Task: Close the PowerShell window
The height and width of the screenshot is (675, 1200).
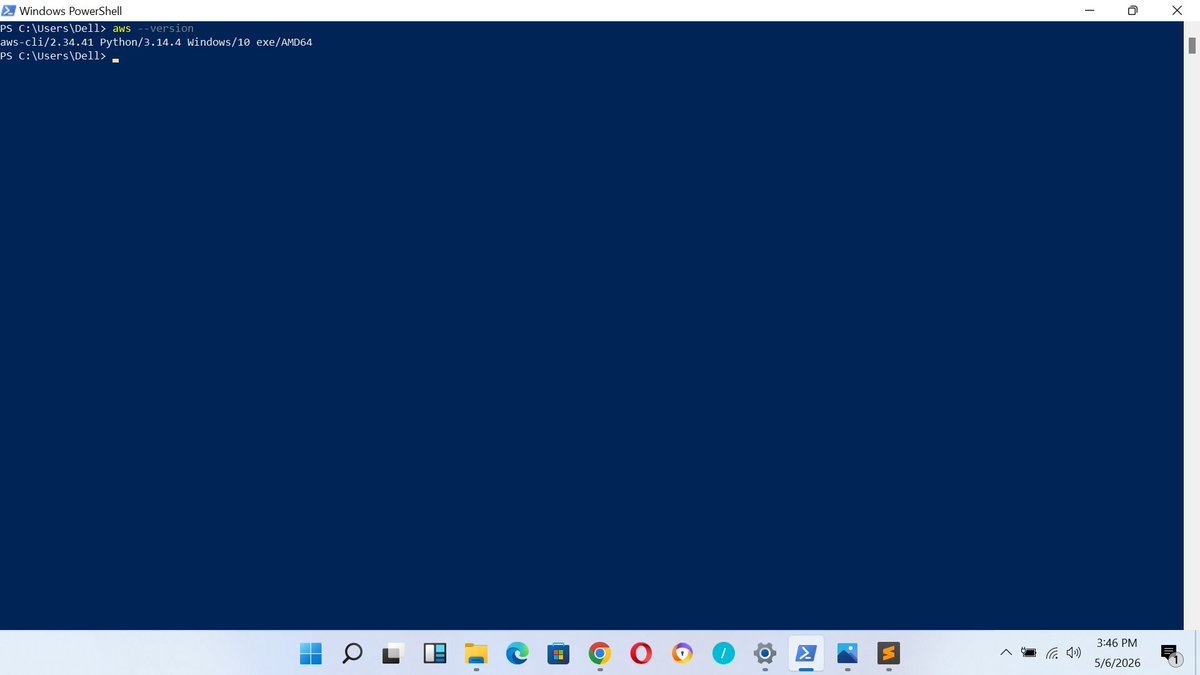Action: [x=1177, y=10]
